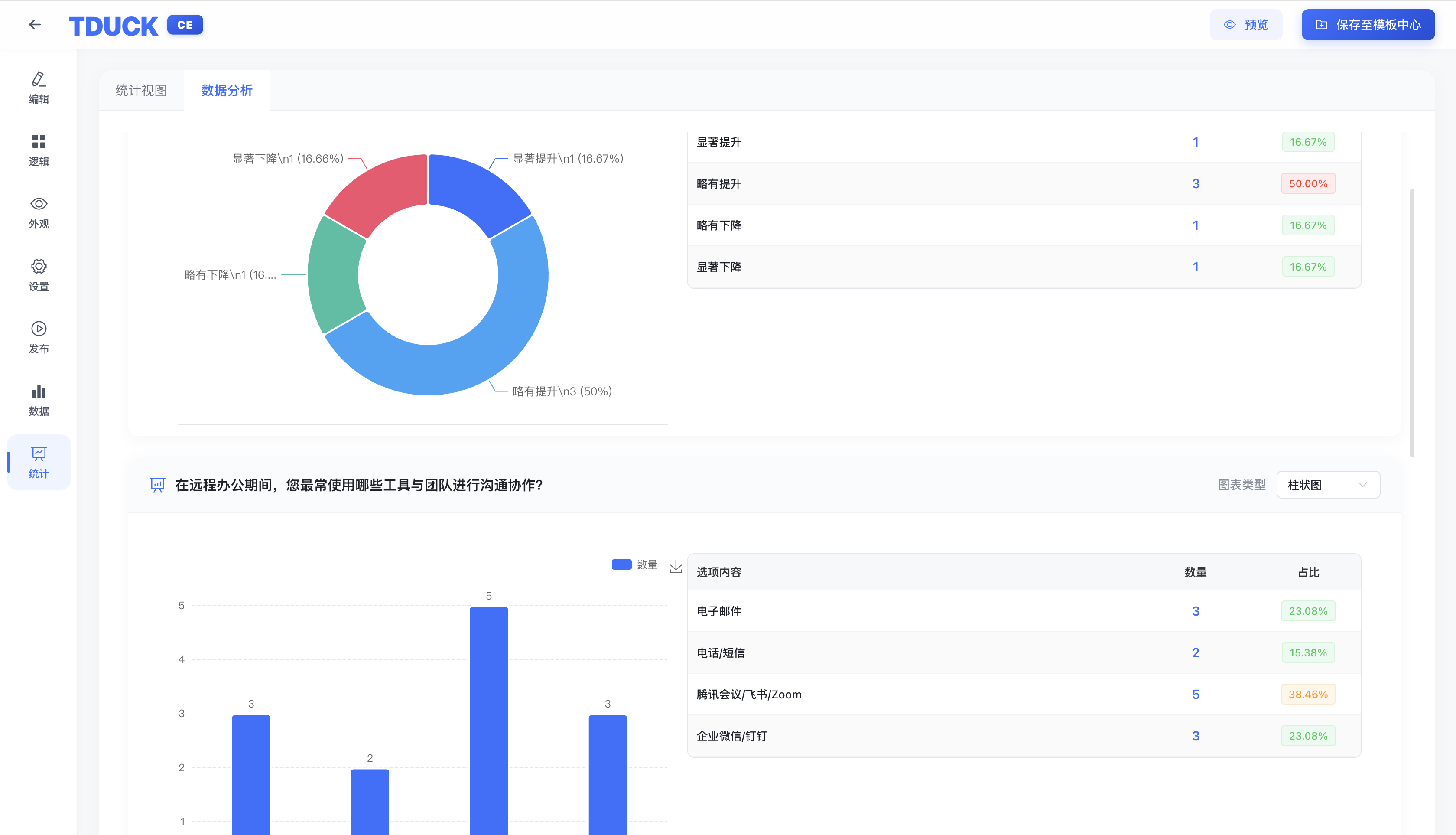This screenshot has width=1456, height=835.
Task: Click the 显著下降 row label in table
Action: [719, 267]
